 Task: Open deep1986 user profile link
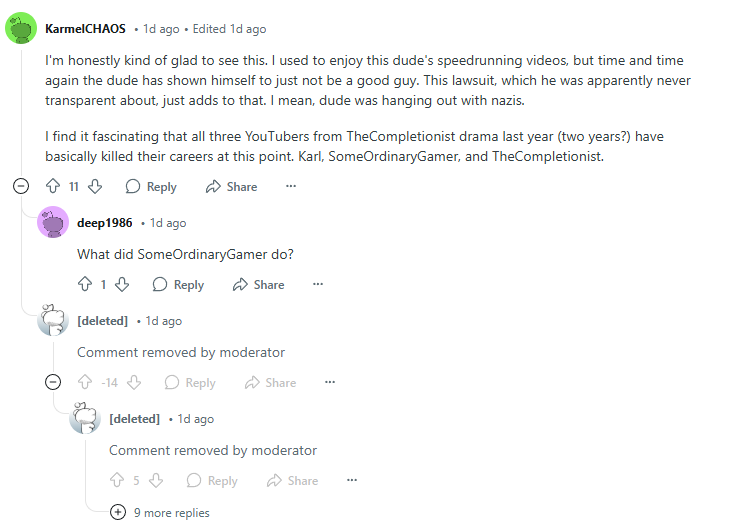(105, 222)
